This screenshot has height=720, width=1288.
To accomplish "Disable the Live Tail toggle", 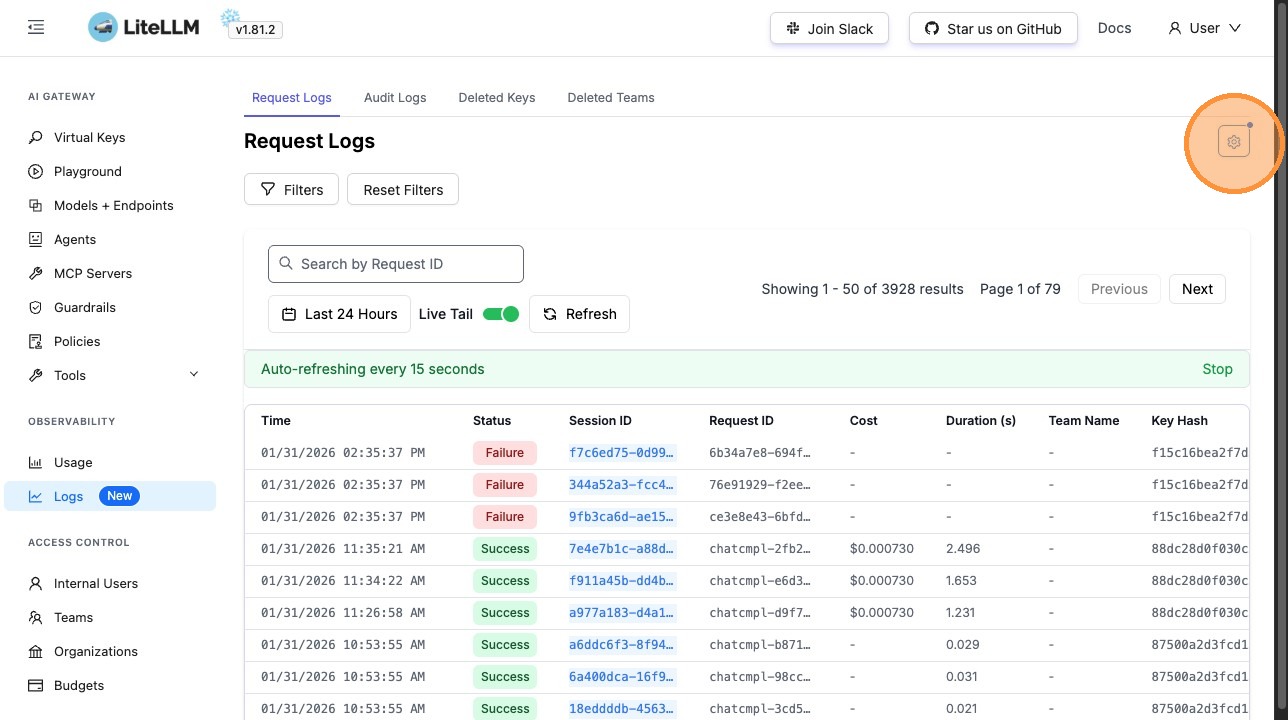I will (501, 314).
